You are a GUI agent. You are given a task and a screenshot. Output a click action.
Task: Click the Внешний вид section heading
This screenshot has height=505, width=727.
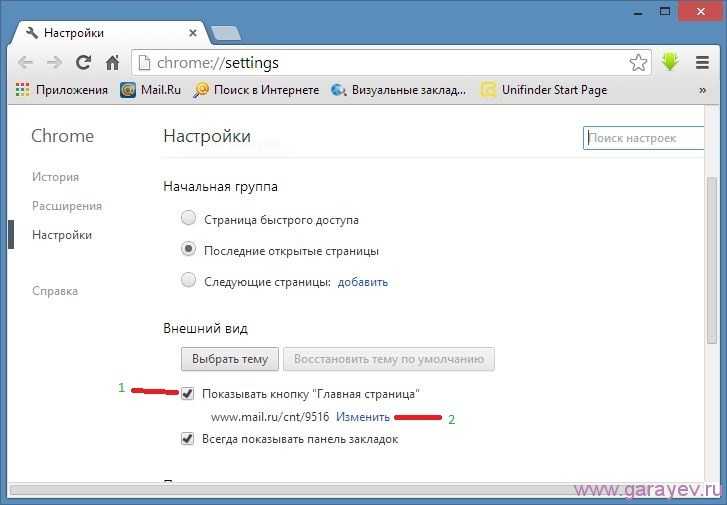(x=205, y=328)
